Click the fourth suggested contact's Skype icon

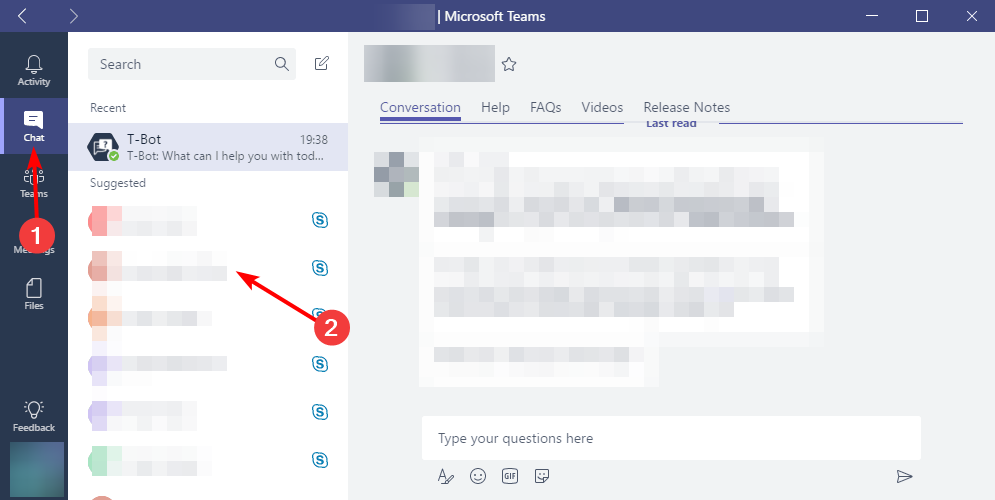pyautogui.click(x=320, y=364)
